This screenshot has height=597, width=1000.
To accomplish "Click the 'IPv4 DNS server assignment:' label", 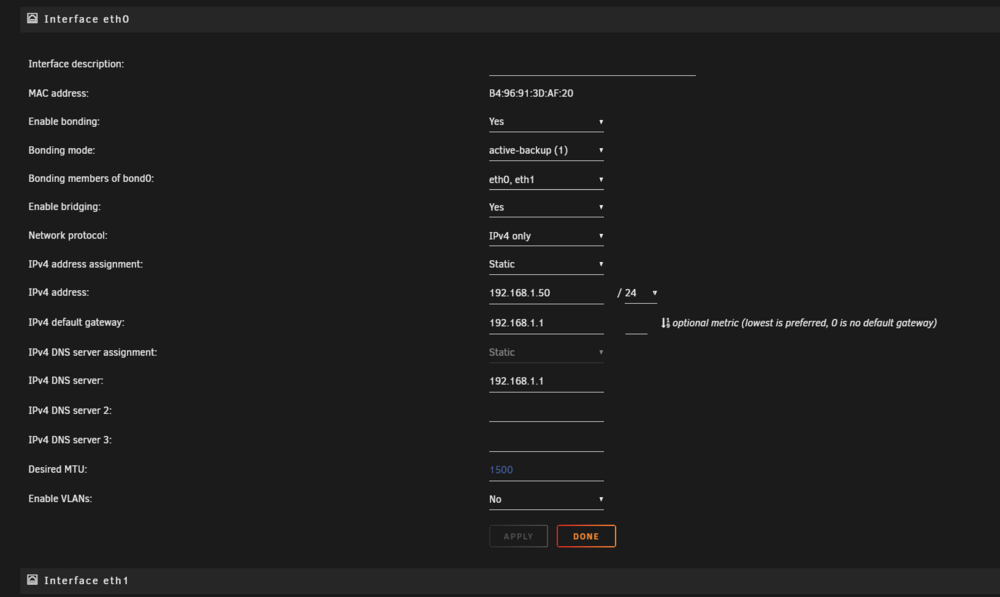I will (92, 352).
